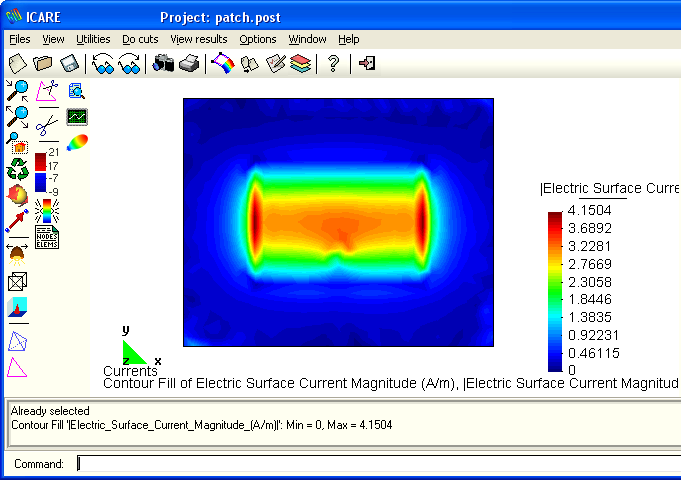Click the magenta triangle icon

tap(17, 367)
